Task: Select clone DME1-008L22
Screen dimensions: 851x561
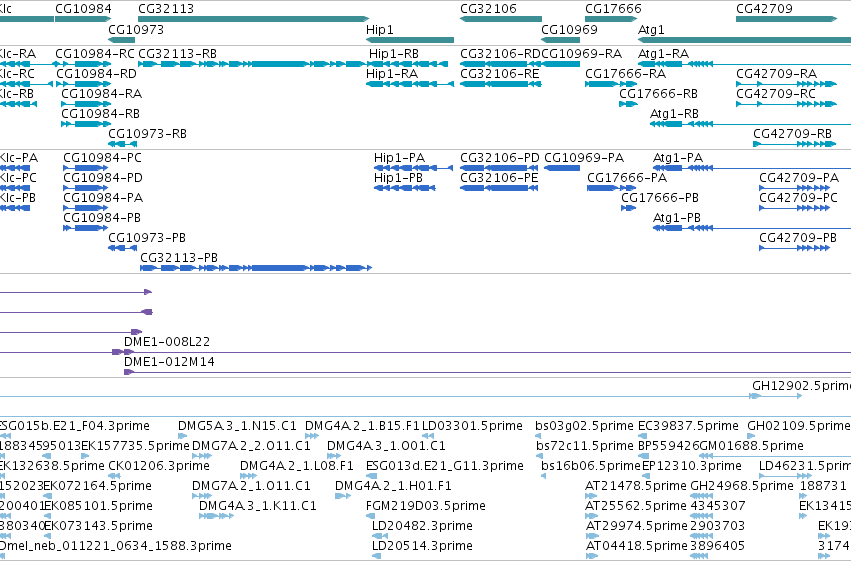Action: pyautogui.click(x=167, y=342)
